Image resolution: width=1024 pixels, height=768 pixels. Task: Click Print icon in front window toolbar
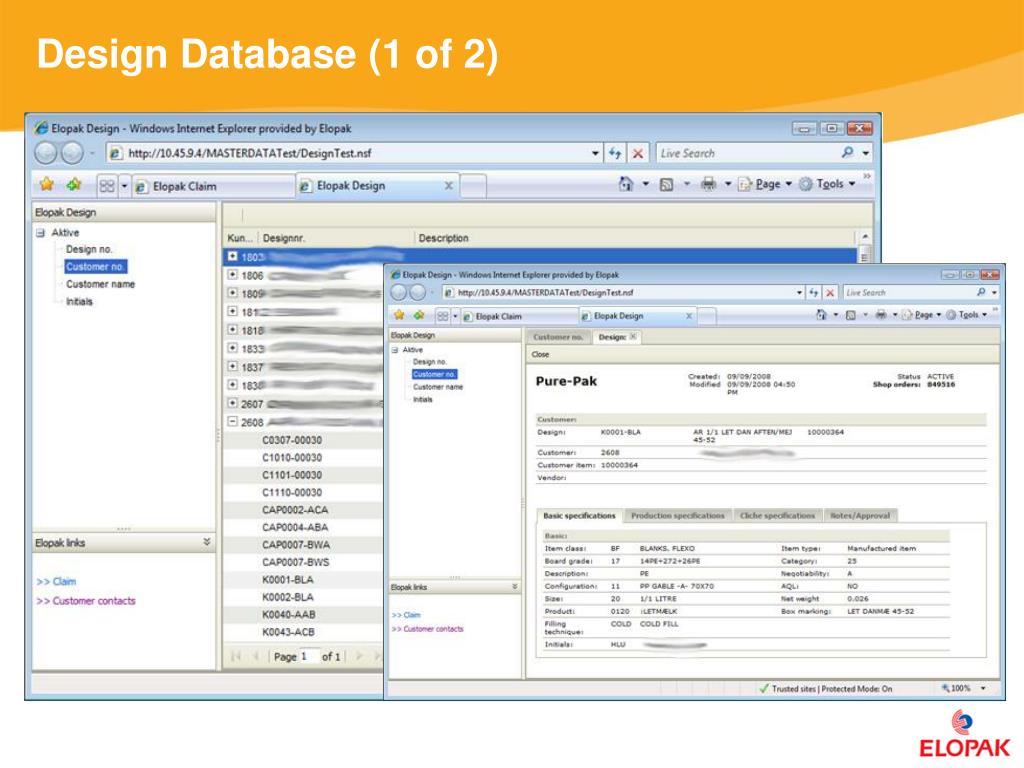point(881,315)
